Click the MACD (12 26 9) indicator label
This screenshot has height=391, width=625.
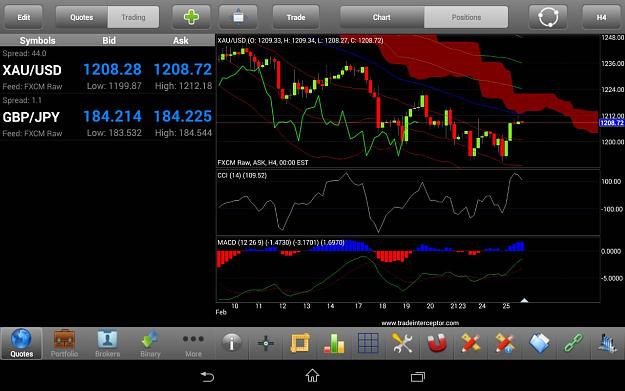[281, 242]
